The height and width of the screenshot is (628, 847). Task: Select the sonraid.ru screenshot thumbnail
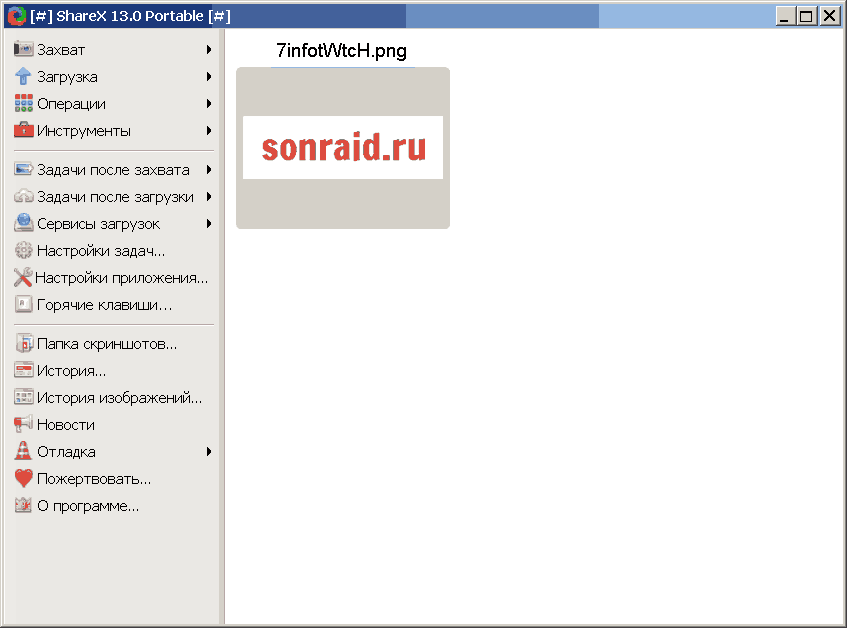click(x=343, y=147)
